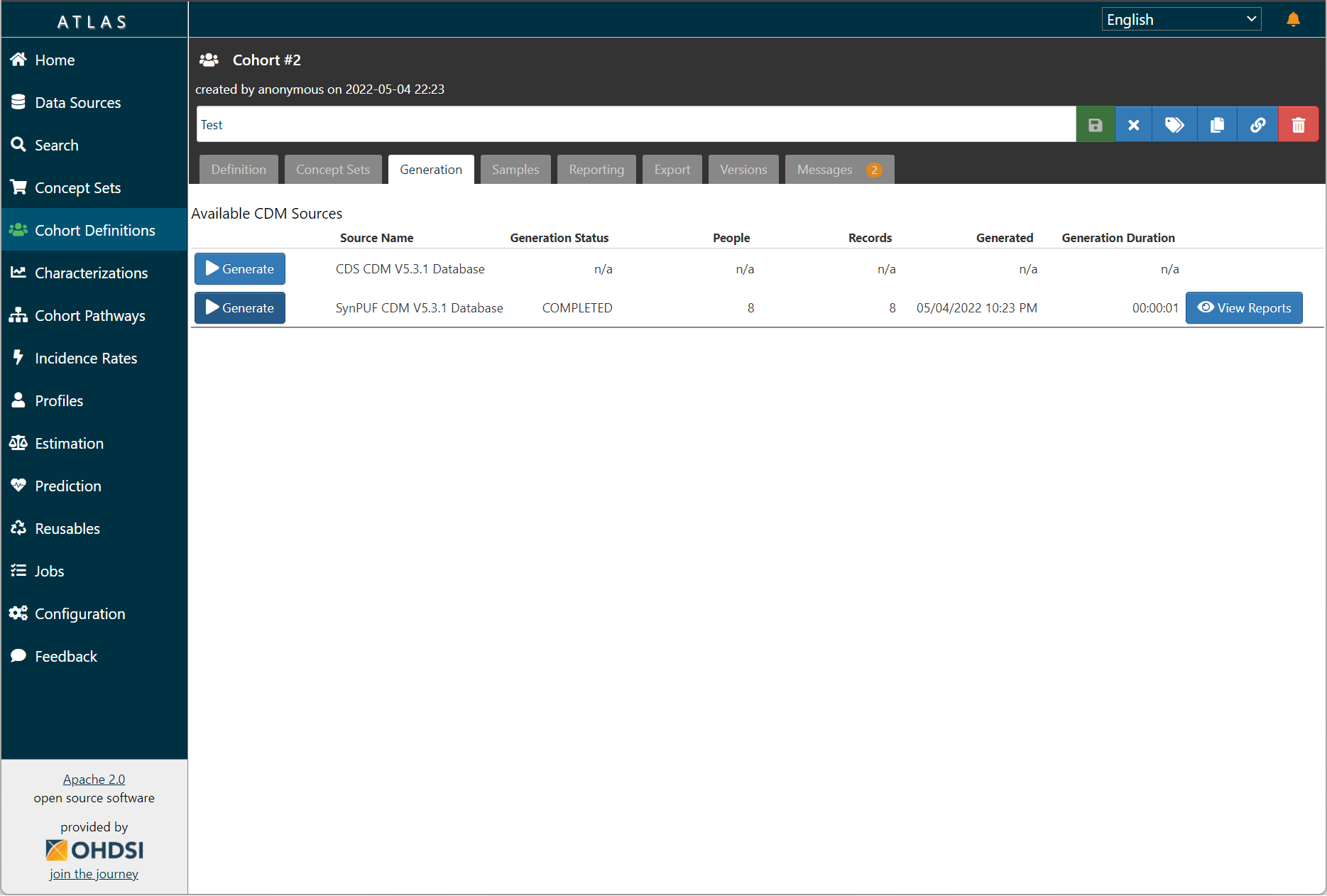Select the Generation tab
Image resolution: width=1327 pixels, height=896 pixels.
coord(431,170)
